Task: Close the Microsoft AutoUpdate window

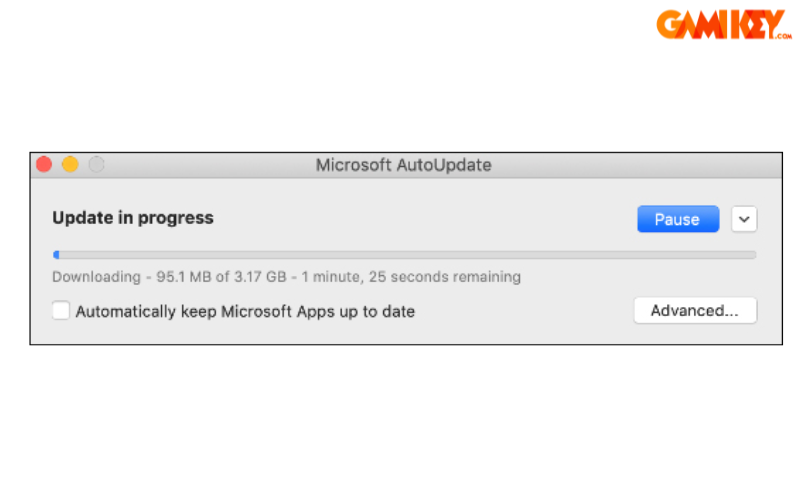Action: pos(43,165)
